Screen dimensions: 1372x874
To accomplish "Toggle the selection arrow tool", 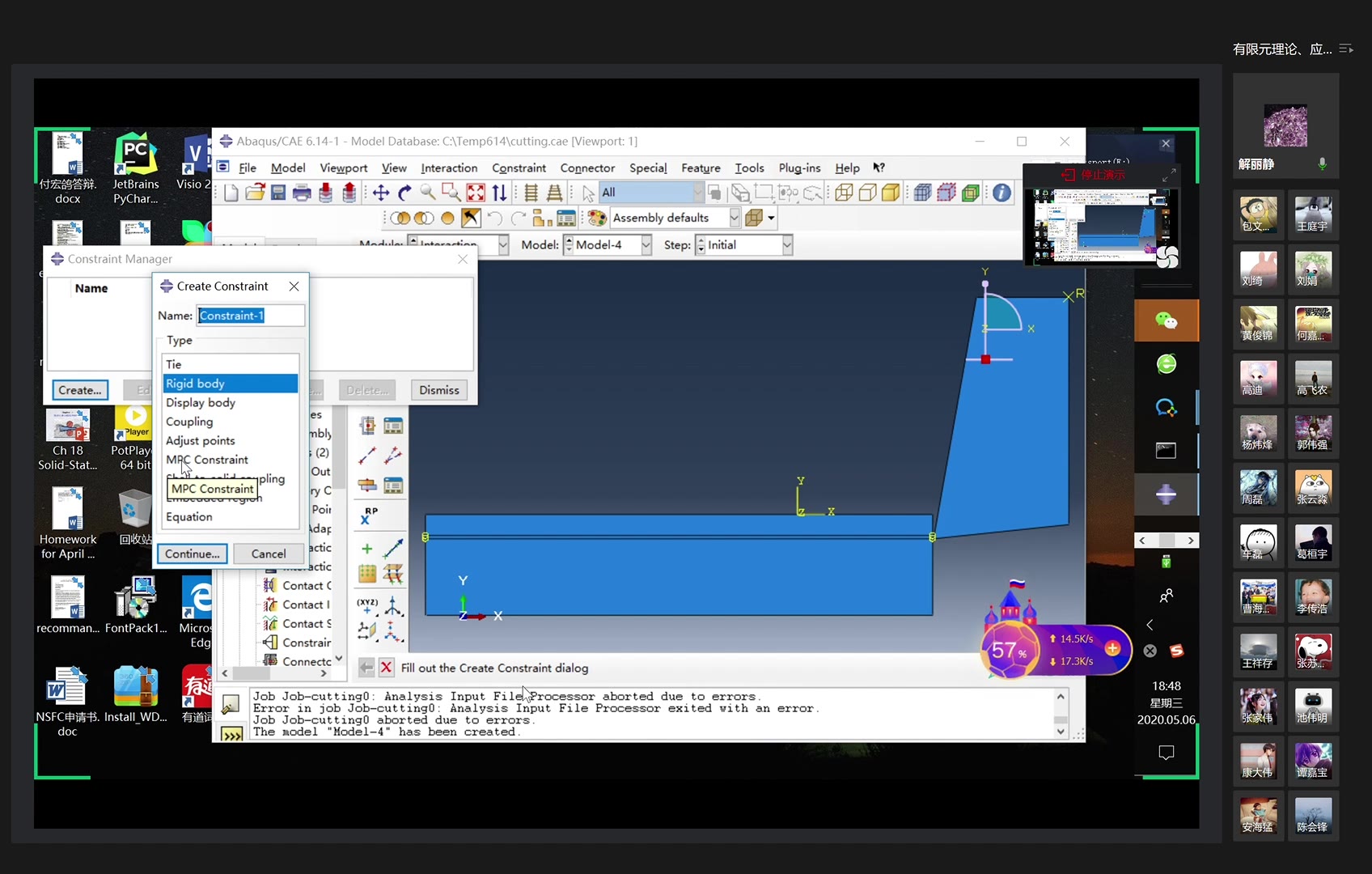I will 588,193.
